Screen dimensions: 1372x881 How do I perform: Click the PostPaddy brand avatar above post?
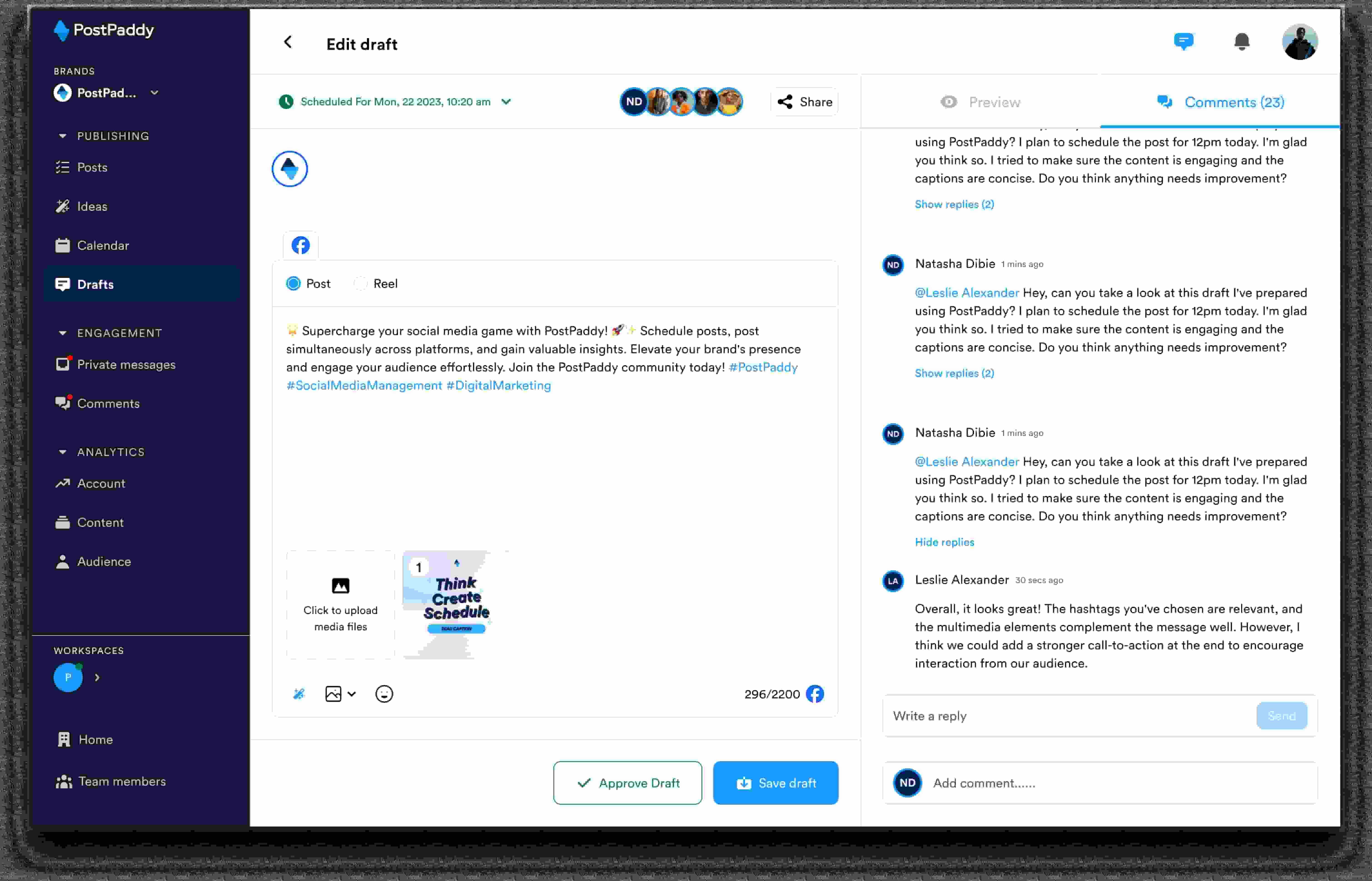click(289, 169)
